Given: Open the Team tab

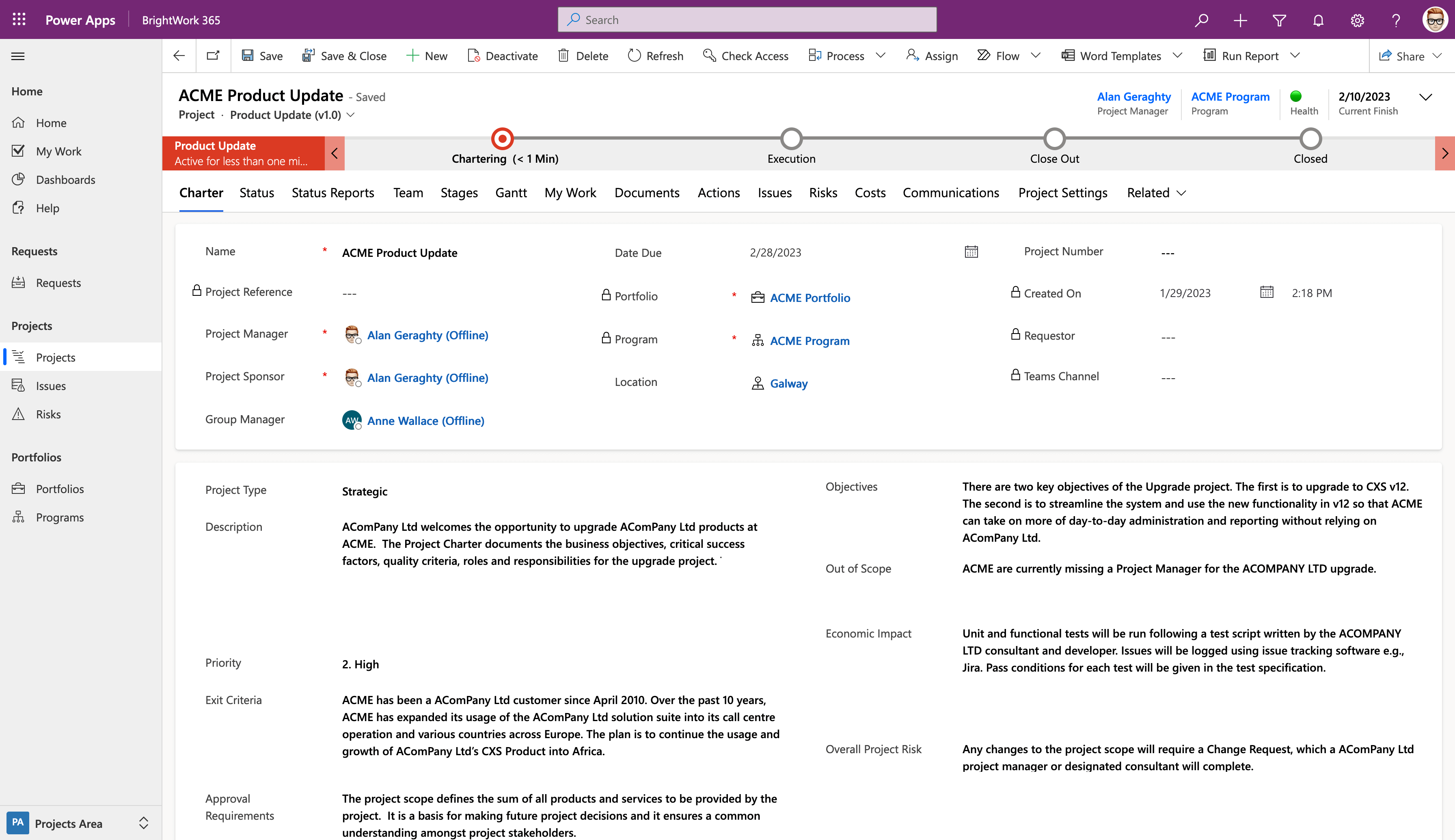Looking at the screenshot, I should point(408,193).
